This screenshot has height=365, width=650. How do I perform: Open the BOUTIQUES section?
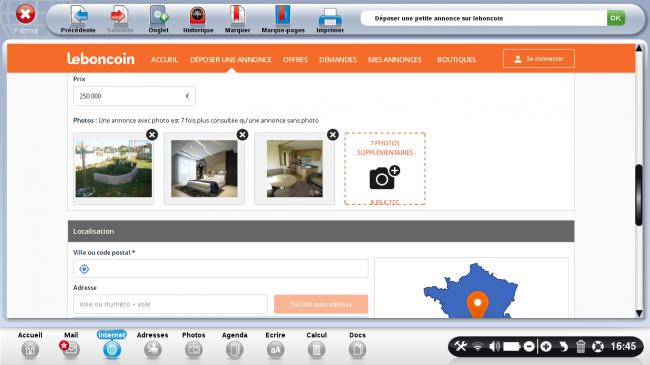[456, 60]
